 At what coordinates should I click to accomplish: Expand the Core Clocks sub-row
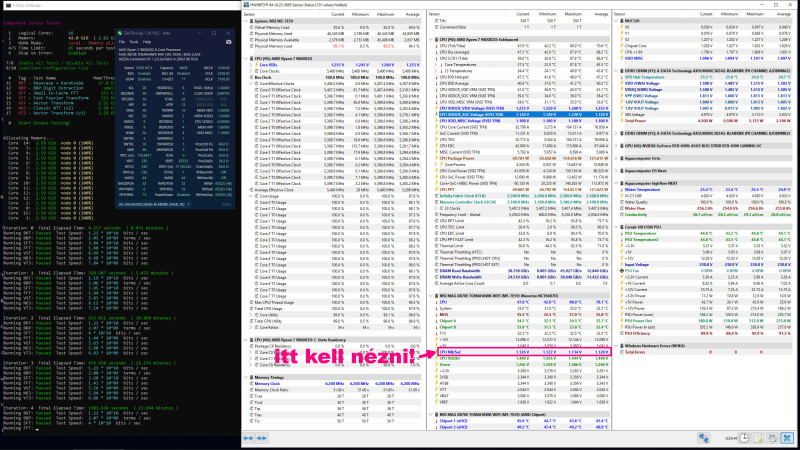pyautogui.click(x=251, y=71)
